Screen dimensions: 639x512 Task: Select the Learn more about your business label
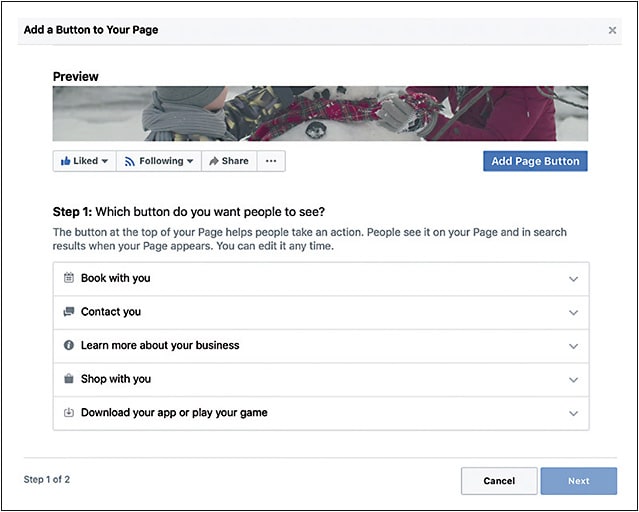160,345
